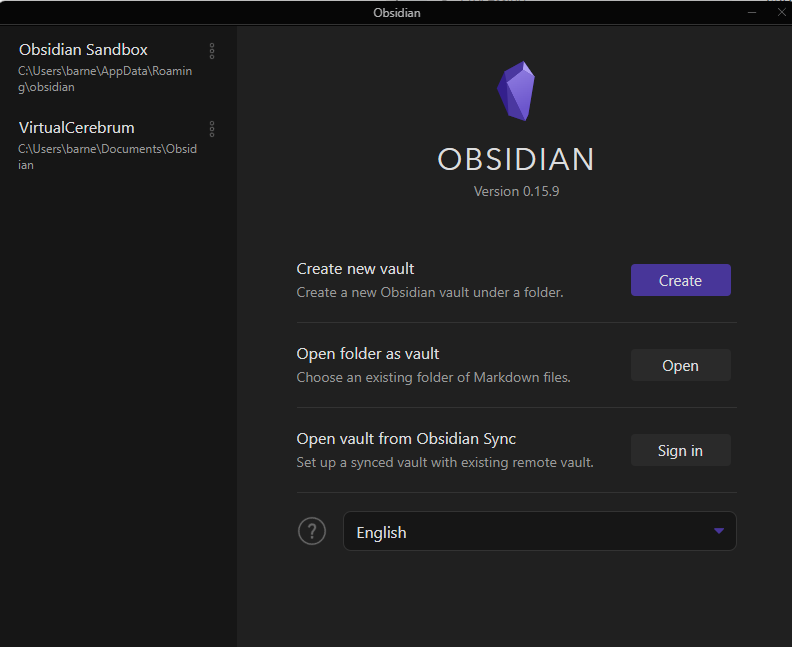
Task: Click the purple Obsidian crystal logo
Action: pyautogui.click(x=516, y=91)
